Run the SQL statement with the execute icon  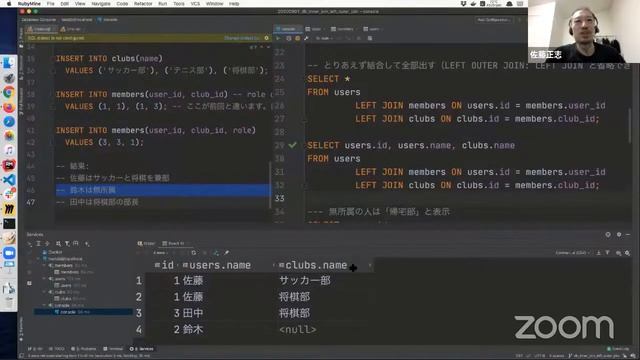278,38
